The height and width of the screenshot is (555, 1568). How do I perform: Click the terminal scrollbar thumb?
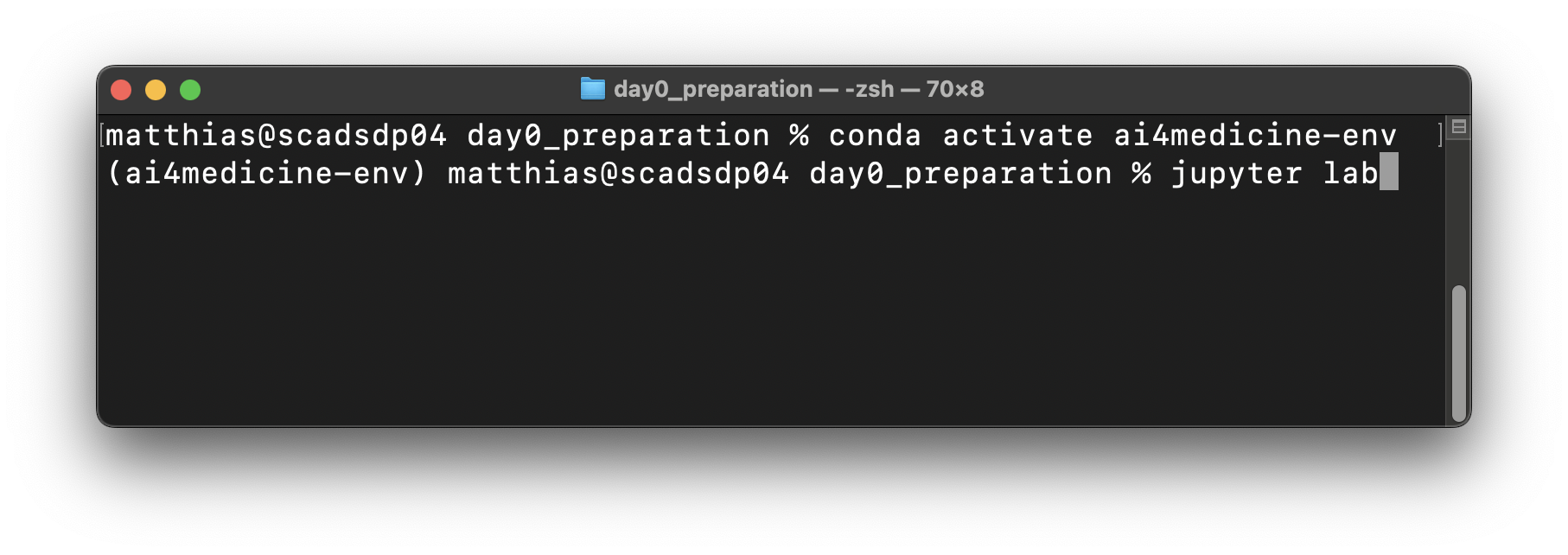pos(1459,353)
